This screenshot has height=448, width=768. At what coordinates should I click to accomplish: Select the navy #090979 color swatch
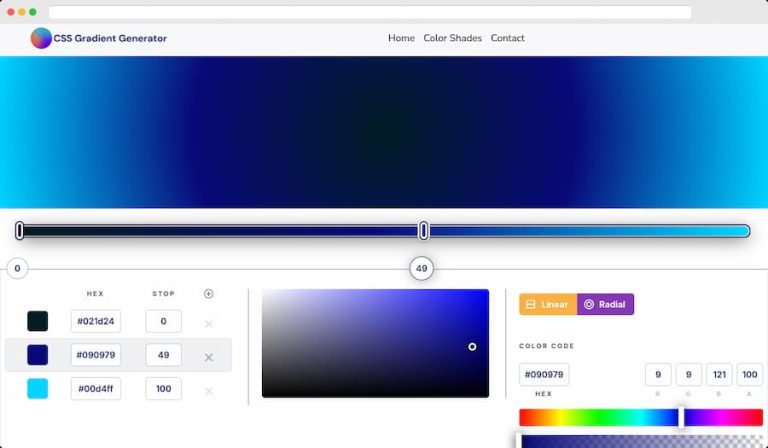coord(38,355)
